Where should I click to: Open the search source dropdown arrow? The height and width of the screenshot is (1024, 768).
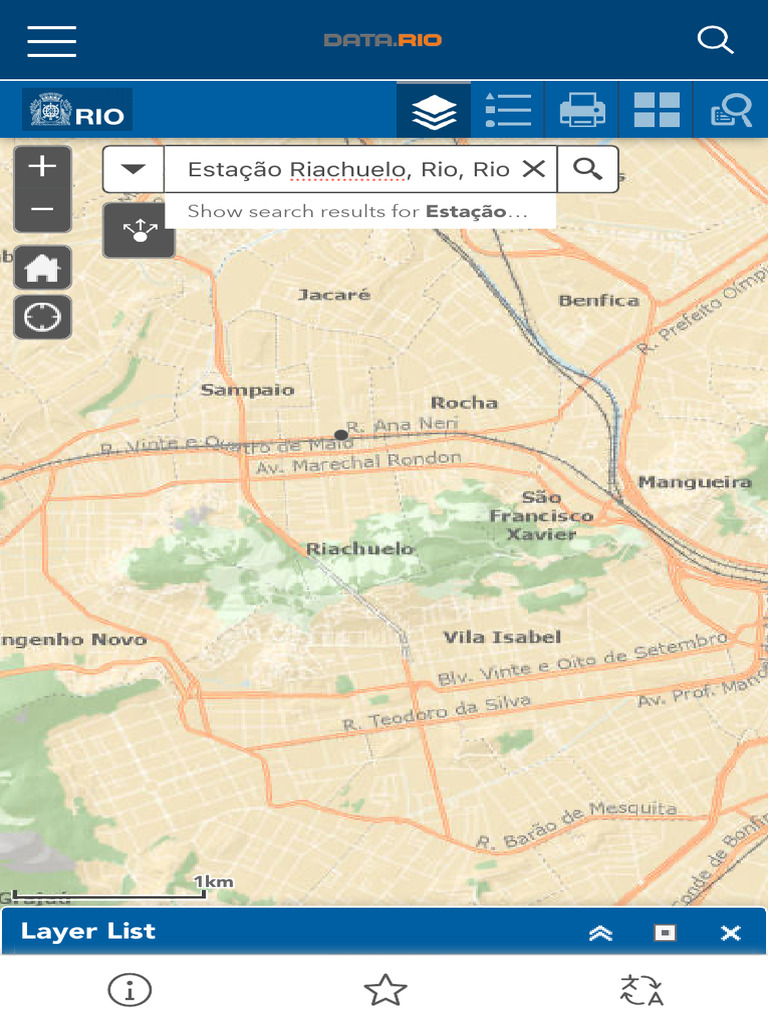coord(133,169)
